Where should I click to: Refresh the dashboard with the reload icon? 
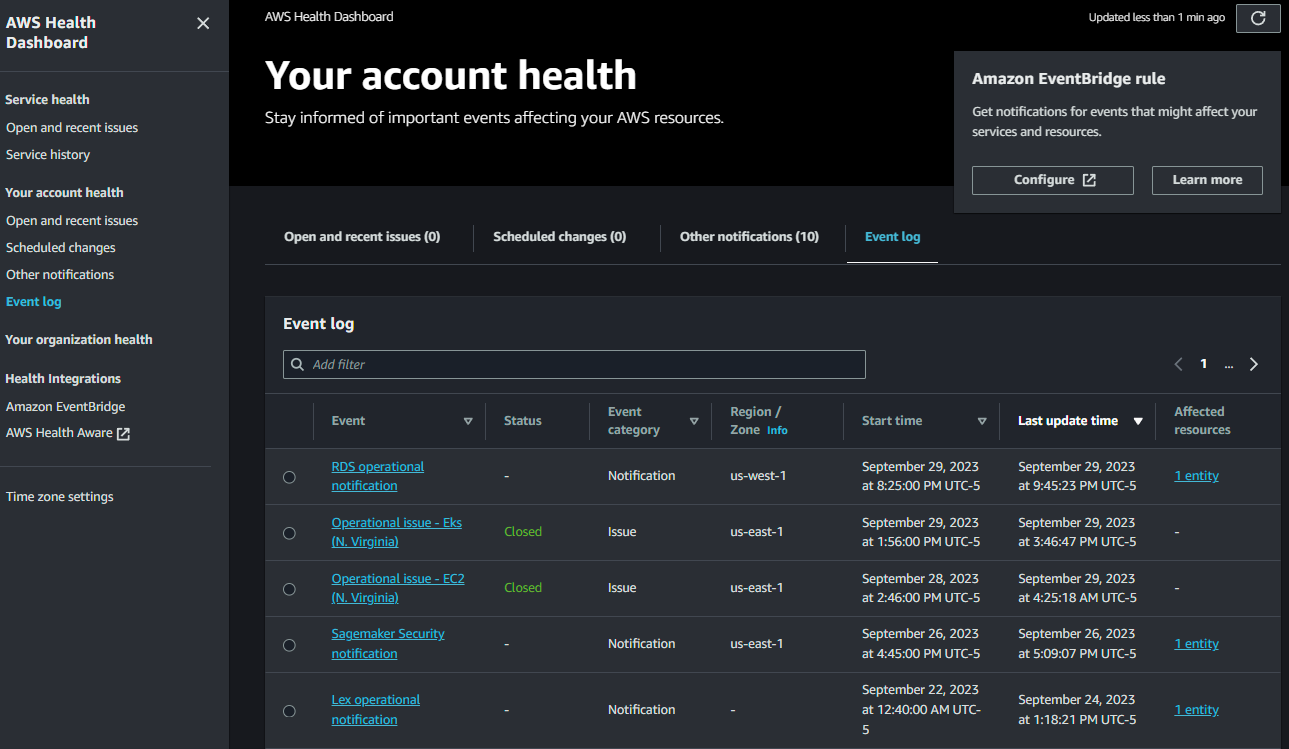[1258, 18]
